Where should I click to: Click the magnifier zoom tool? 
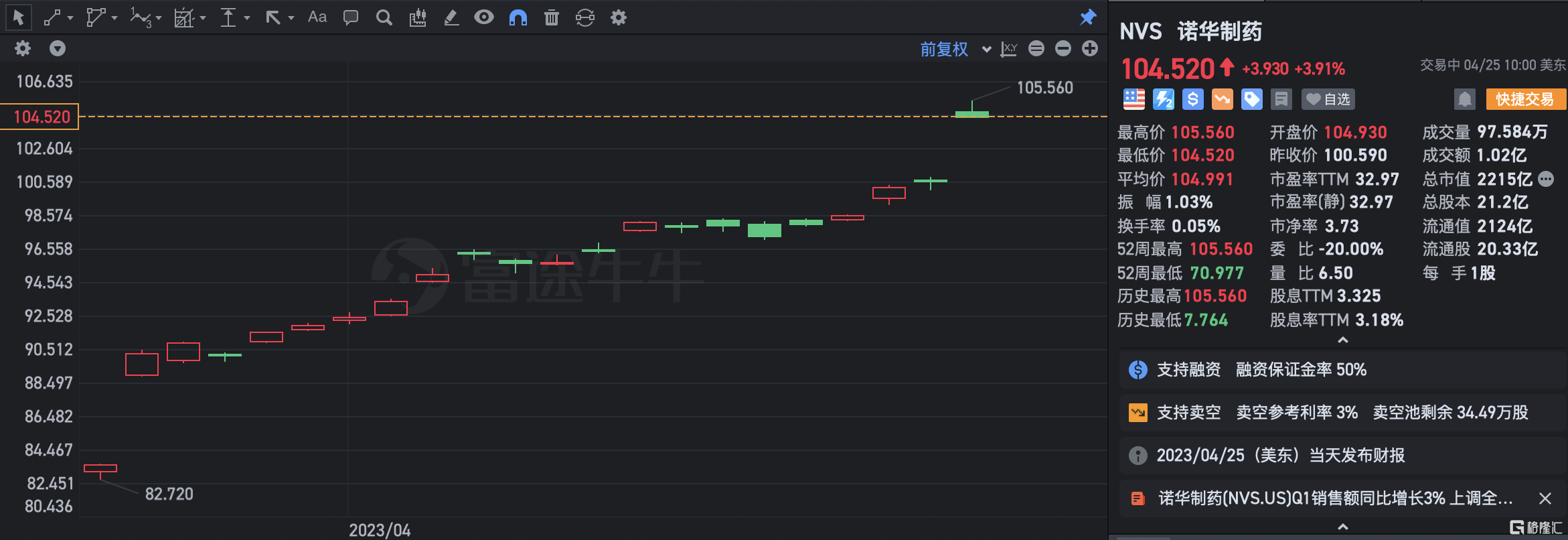pos(384,17)
